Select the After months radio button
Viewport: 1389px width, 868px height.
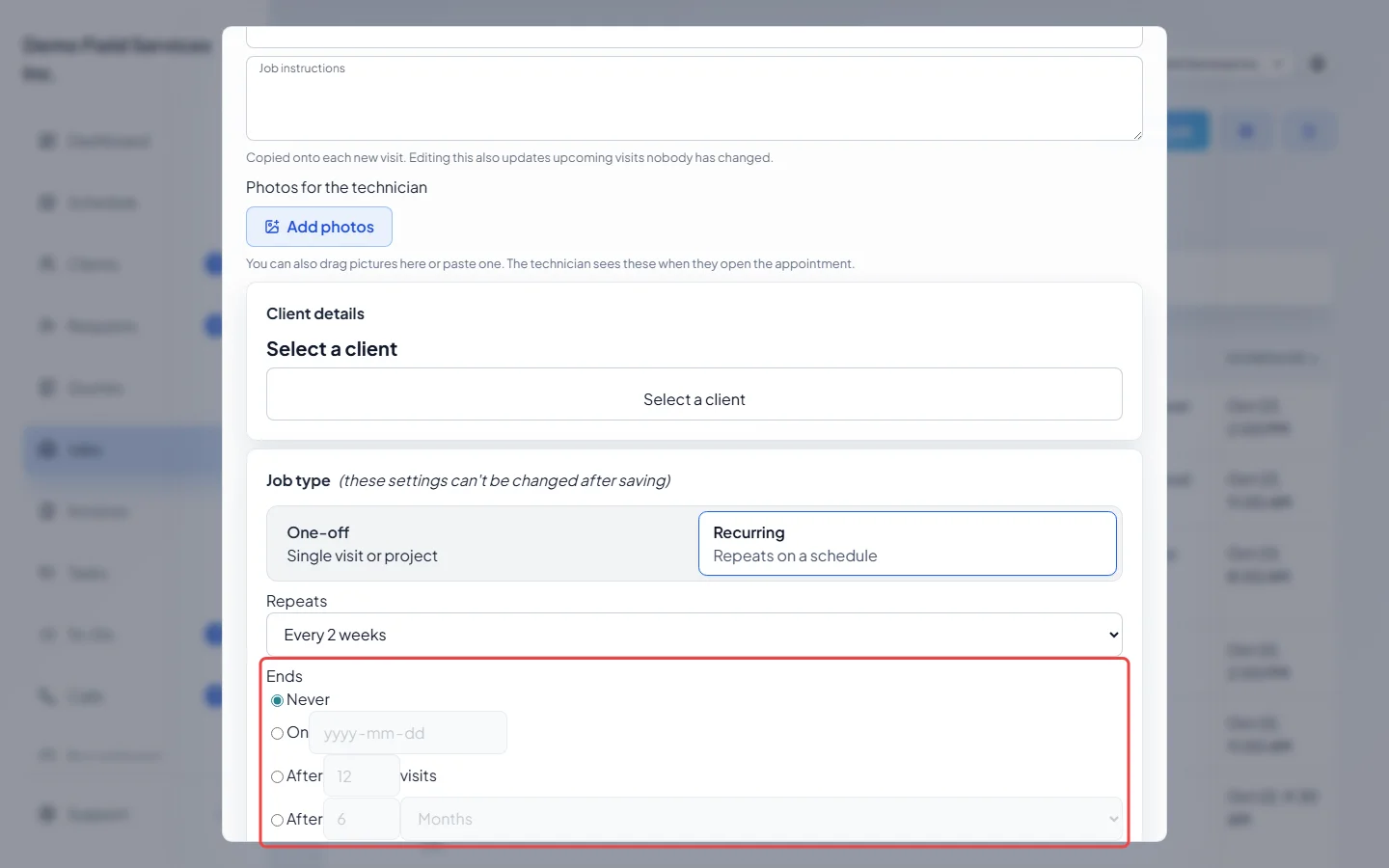coord(277,820)
